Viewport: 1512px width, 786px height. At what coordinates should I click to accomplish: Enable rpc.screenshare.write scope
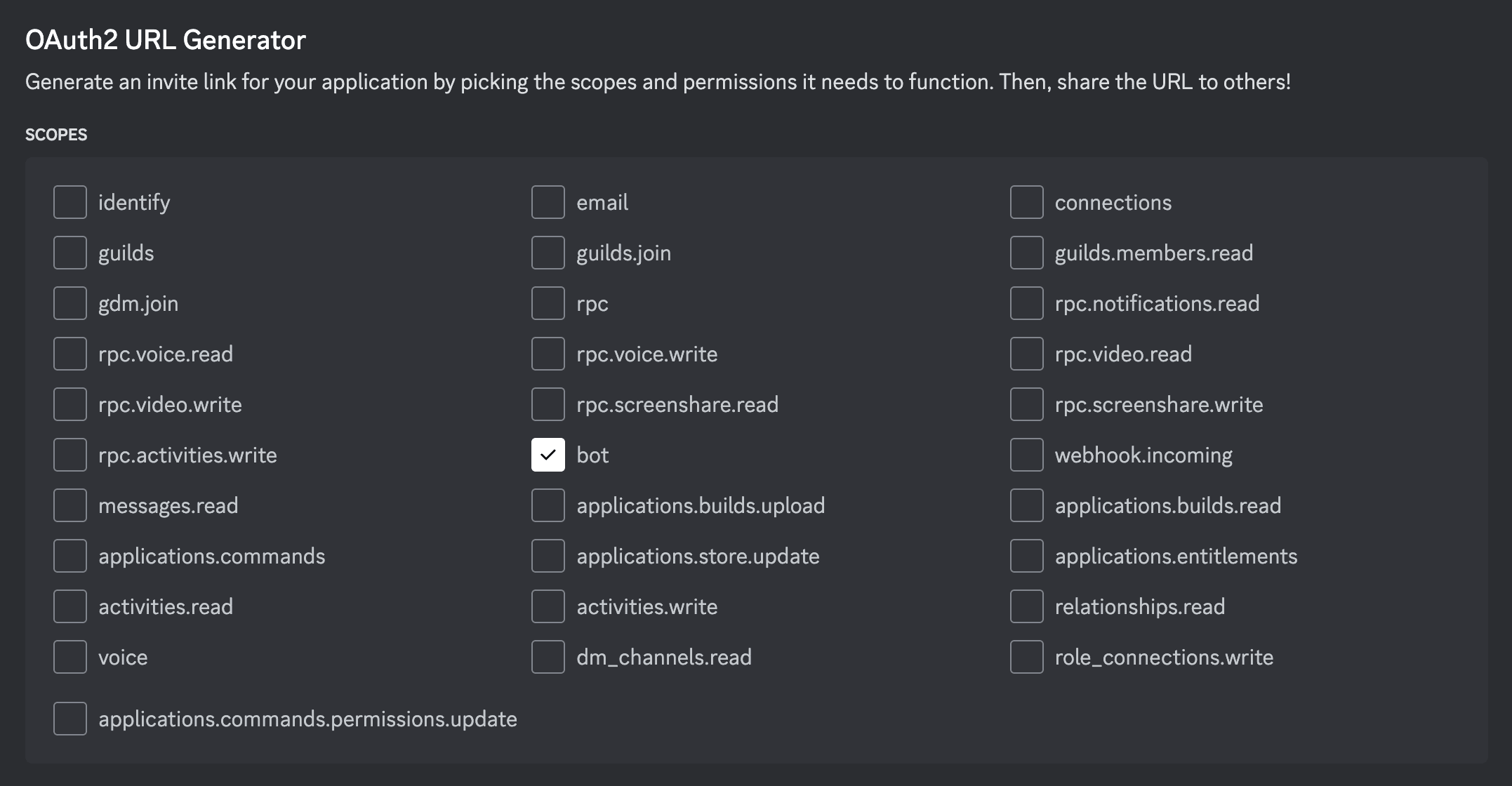pyautogui.click(x=1026, y=404)
